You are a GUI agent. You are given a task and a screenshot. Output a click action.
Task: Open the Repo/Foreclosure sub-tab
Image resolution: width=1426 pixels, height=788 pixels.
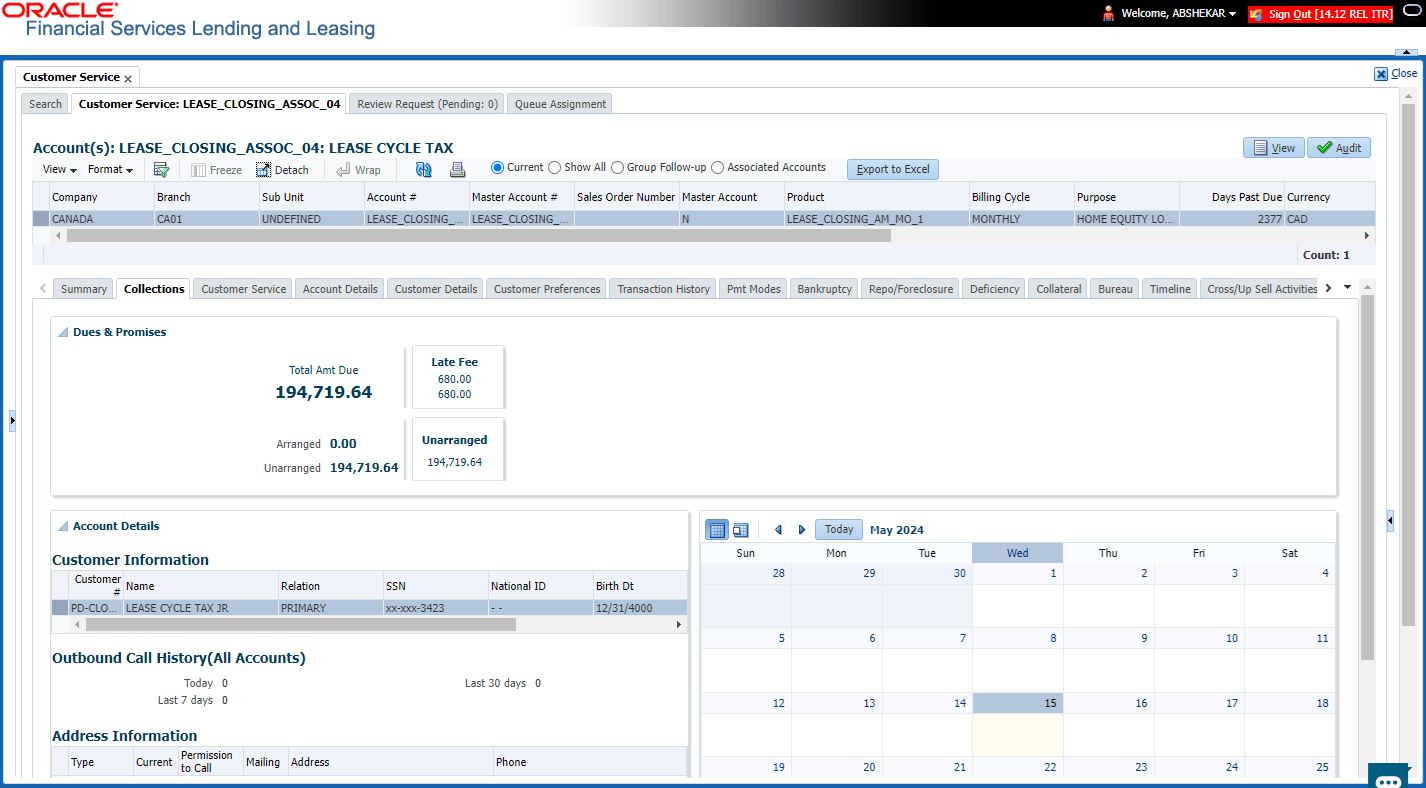(911, 289)
